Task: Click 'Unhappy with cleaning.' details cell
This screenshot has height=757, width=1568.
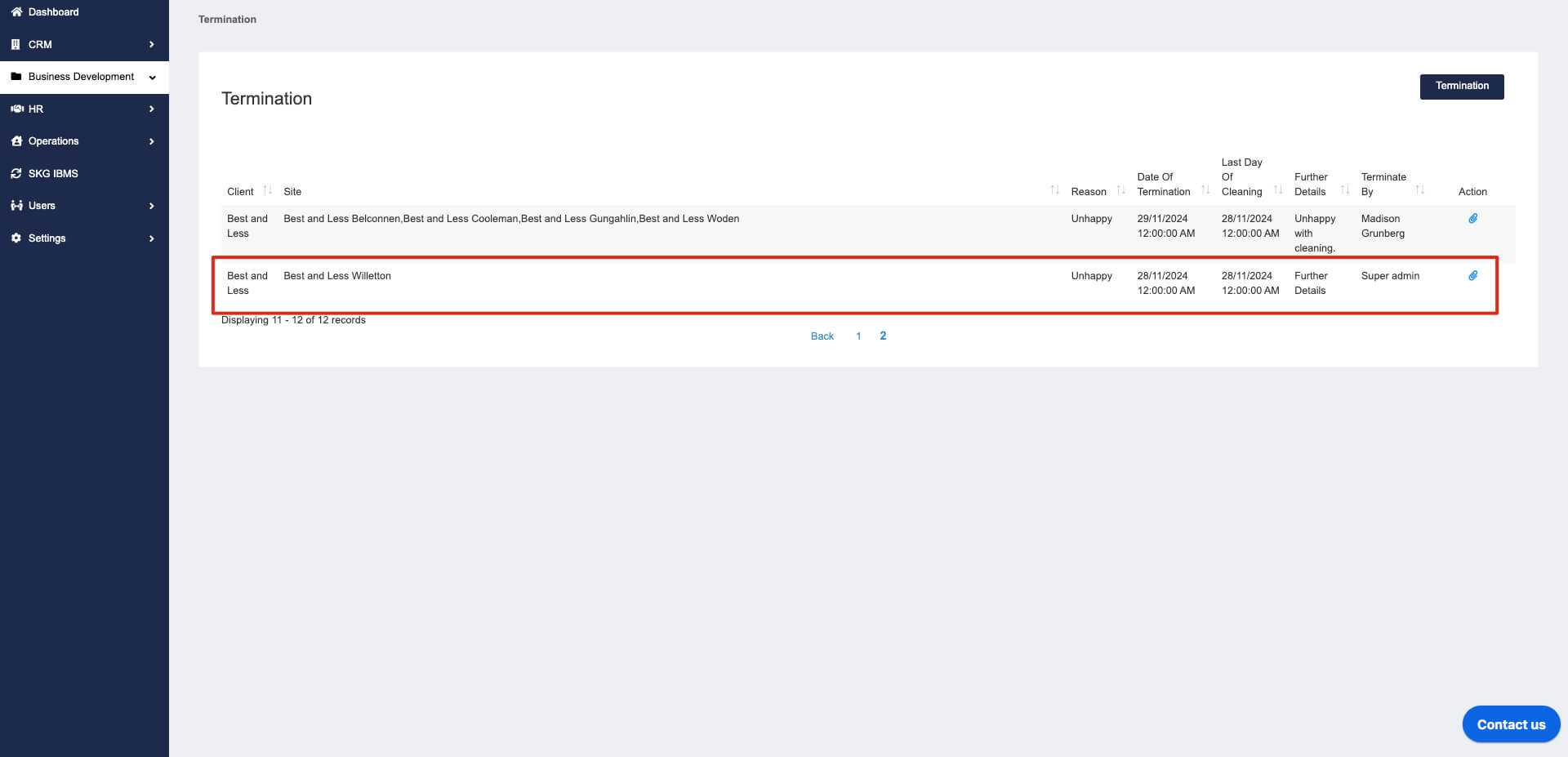Action: point(1315,234)
